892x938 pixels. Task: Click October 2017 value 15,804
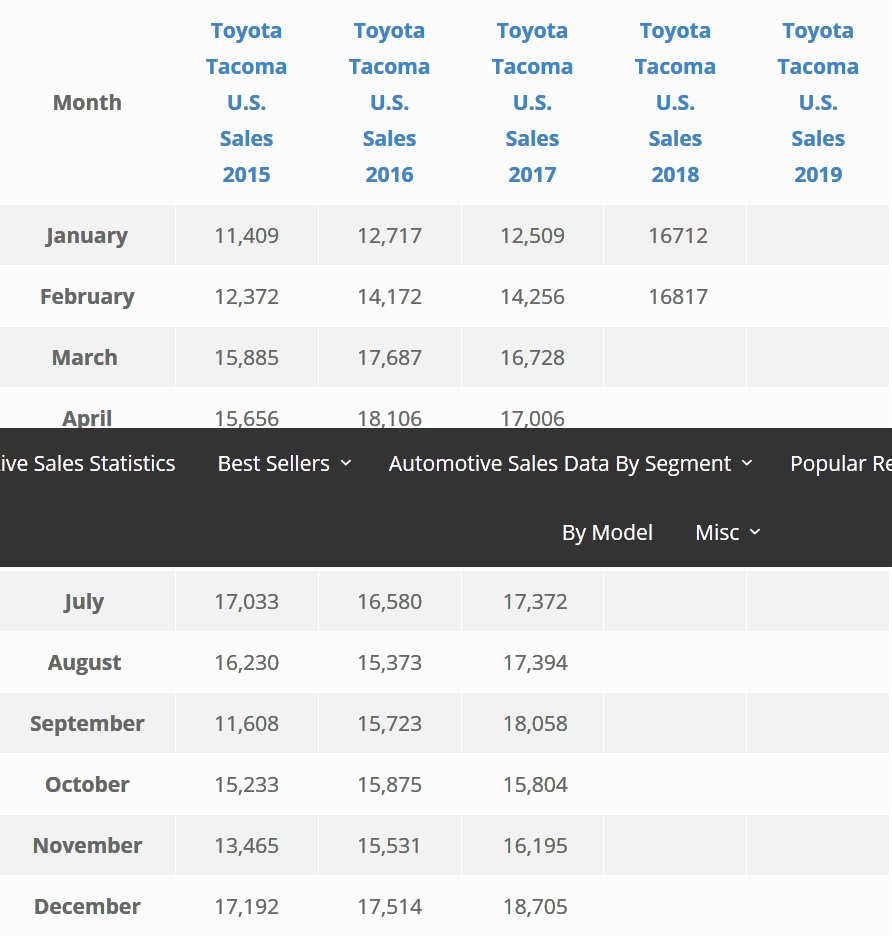(535, 785)
